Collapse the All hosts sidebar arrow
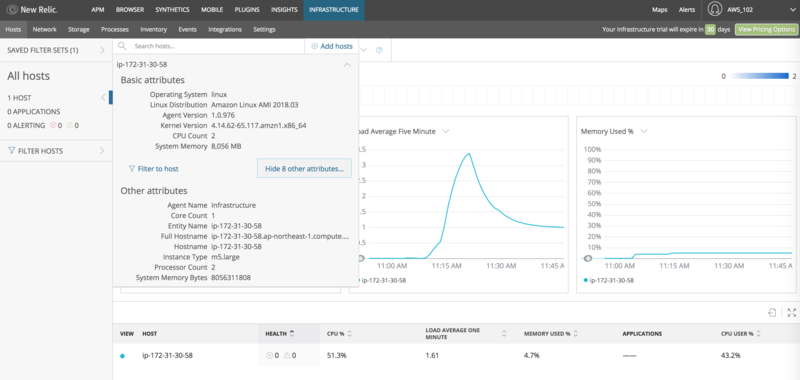 103,97
